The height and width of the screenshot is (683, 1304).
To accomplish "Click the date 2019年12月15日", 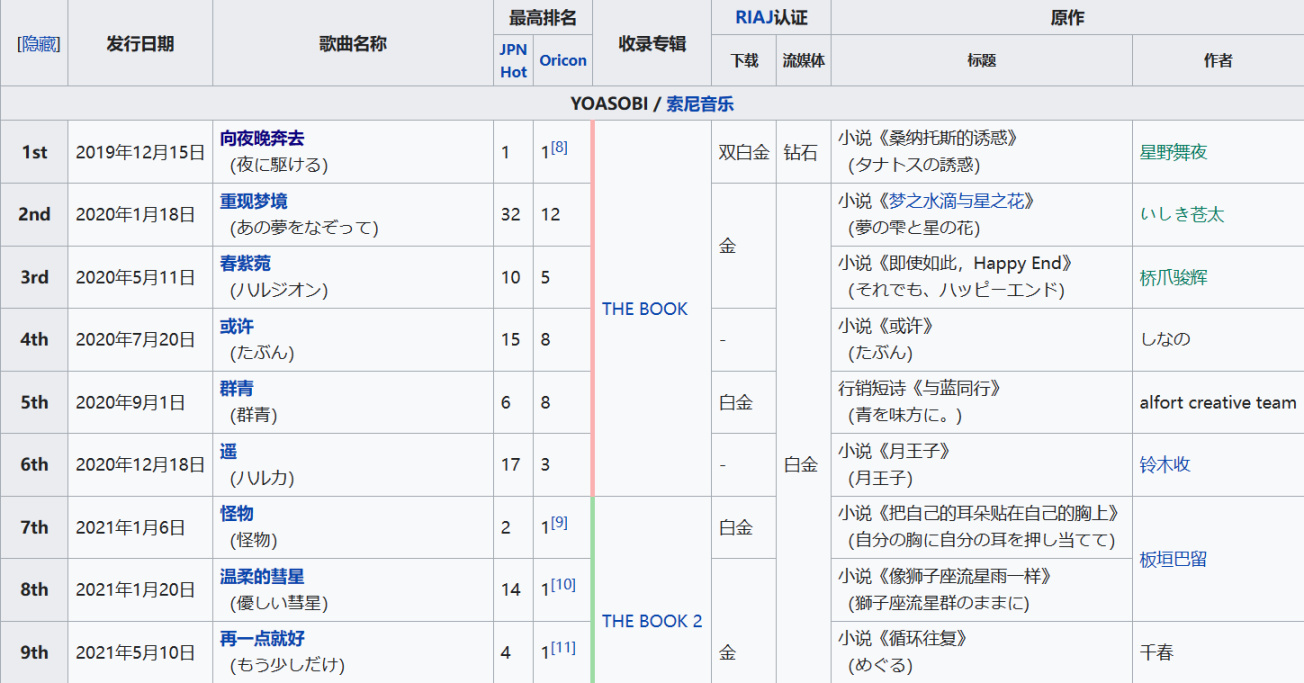I will 140,152.
